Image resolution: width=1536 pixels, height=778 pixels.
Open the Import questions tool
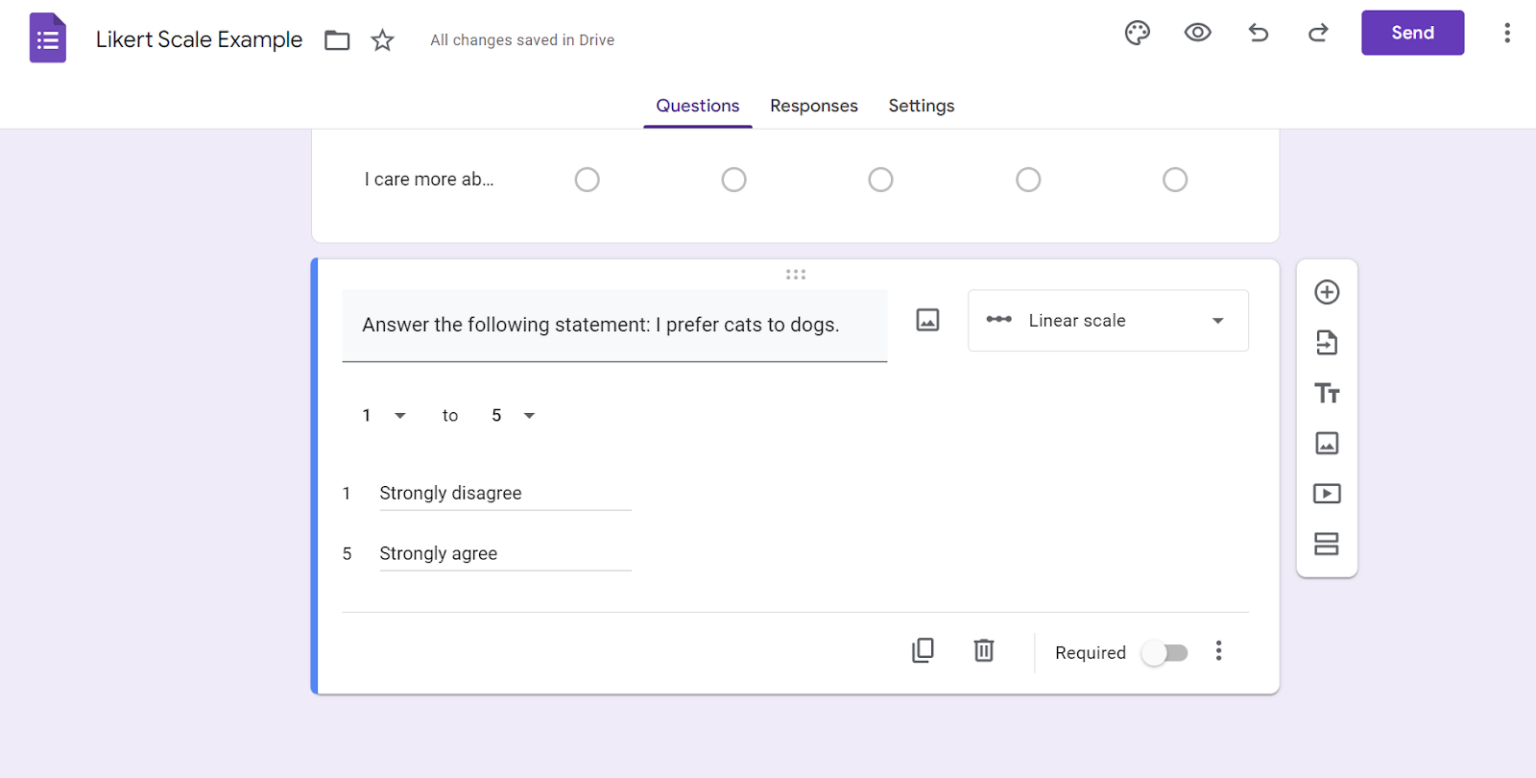pyautogui.click(x=1327, y=342)
